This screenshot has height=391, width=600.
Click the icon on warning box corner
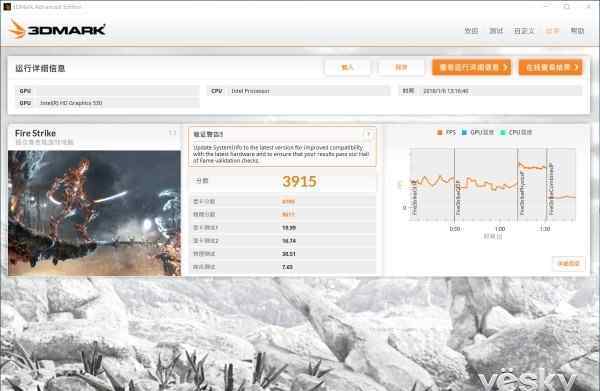369,134
